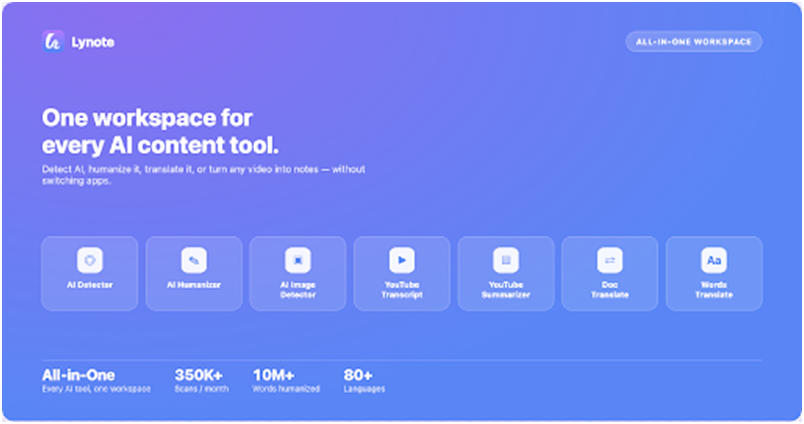Click the ALL-IN-ONE WORKSPACE badge
Screen dimensions: 804x424
coord(694,42)
